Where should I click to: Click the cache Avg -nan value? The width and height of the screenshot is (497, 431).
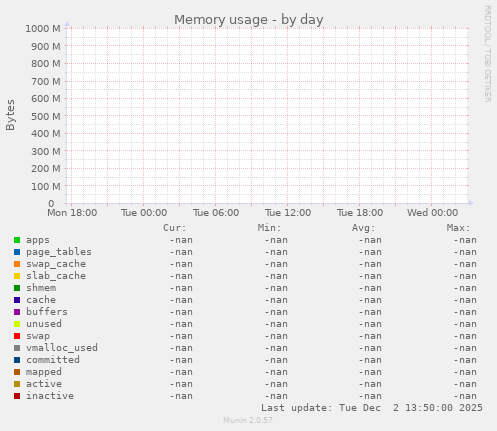tap(370, 300)
